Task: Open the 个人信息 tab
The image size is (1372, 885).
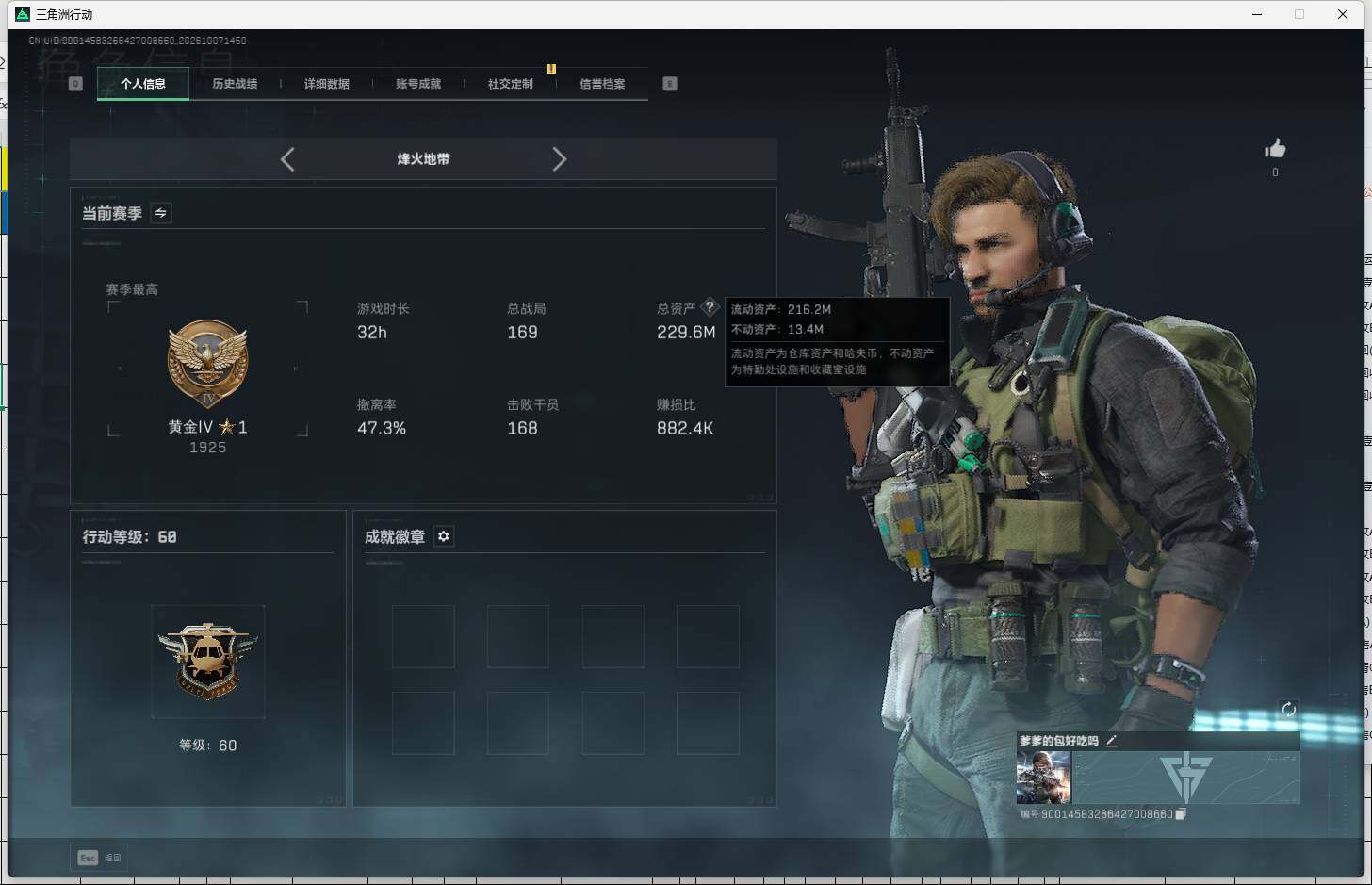Action: pyautogui.click(x=143, y=84)
